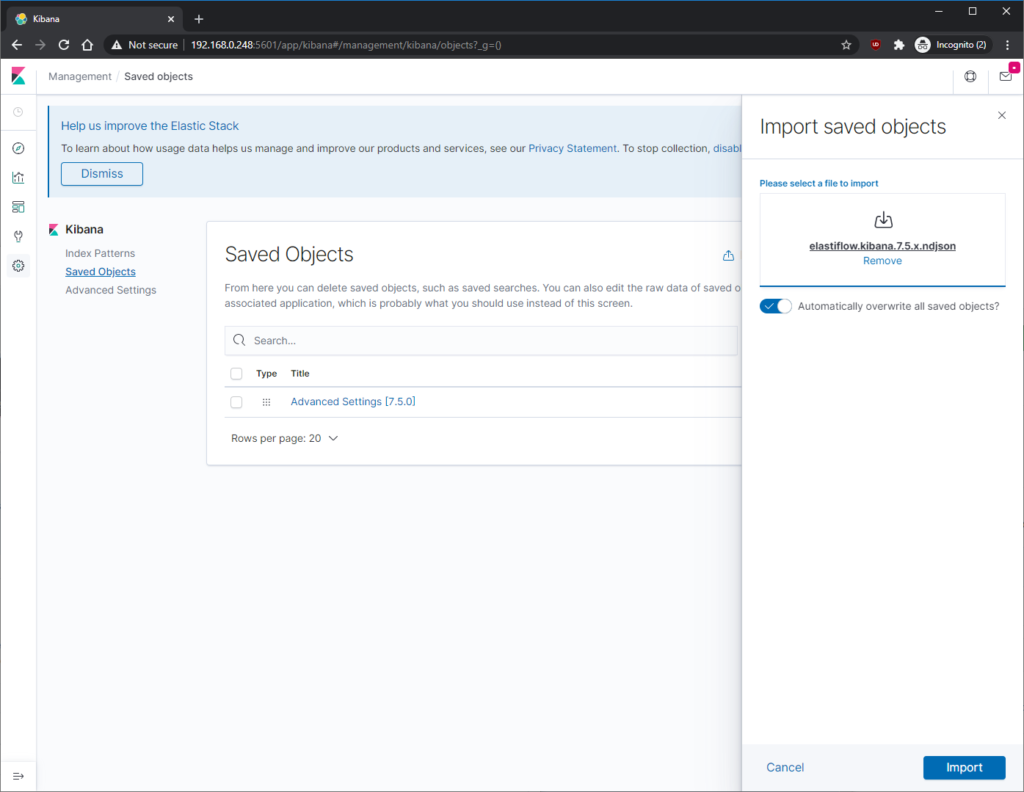Select Index Patterns in Kibana menu
The width and height of the screenshot is (1024, 792).
tap(100, 253)
